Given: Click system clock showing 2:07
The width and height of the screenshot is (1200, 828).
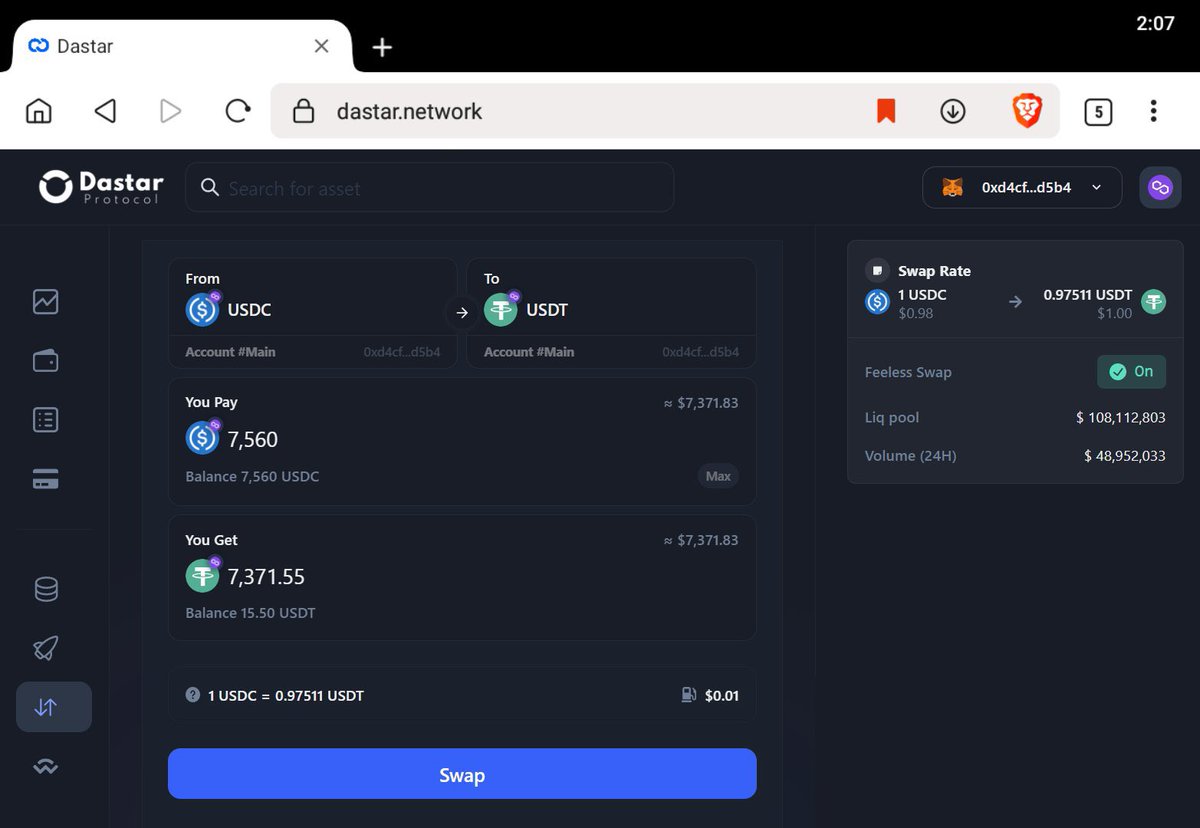Looking at the screenshot, I should pos(1156,23).
